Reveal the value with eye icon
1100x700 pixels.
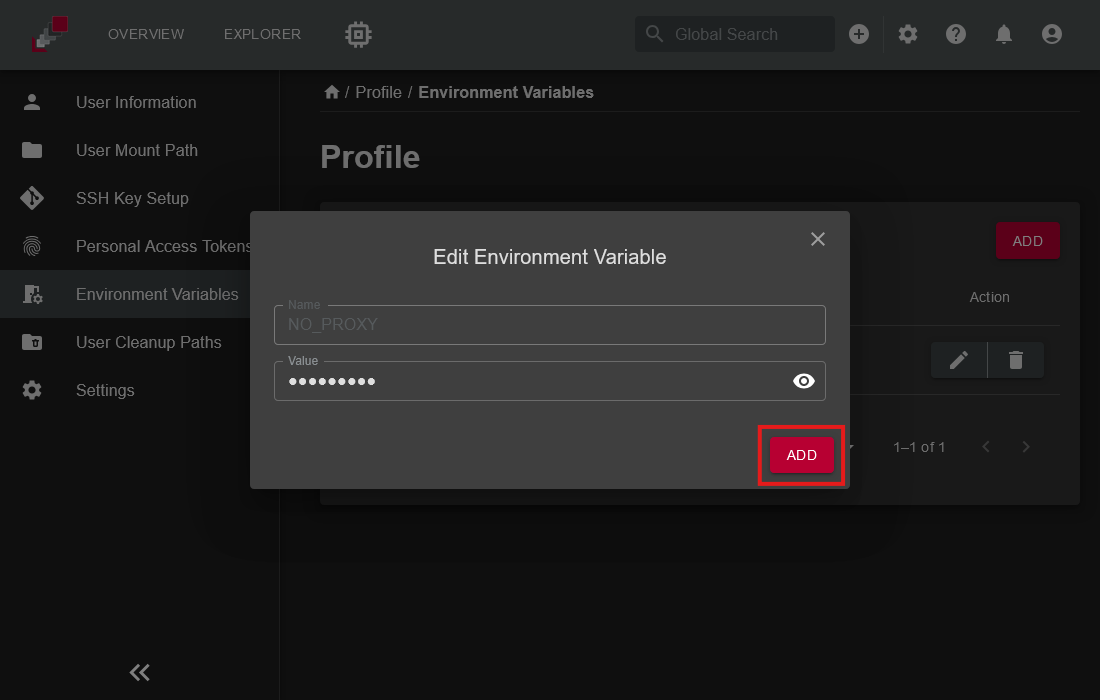pos(804,381)
